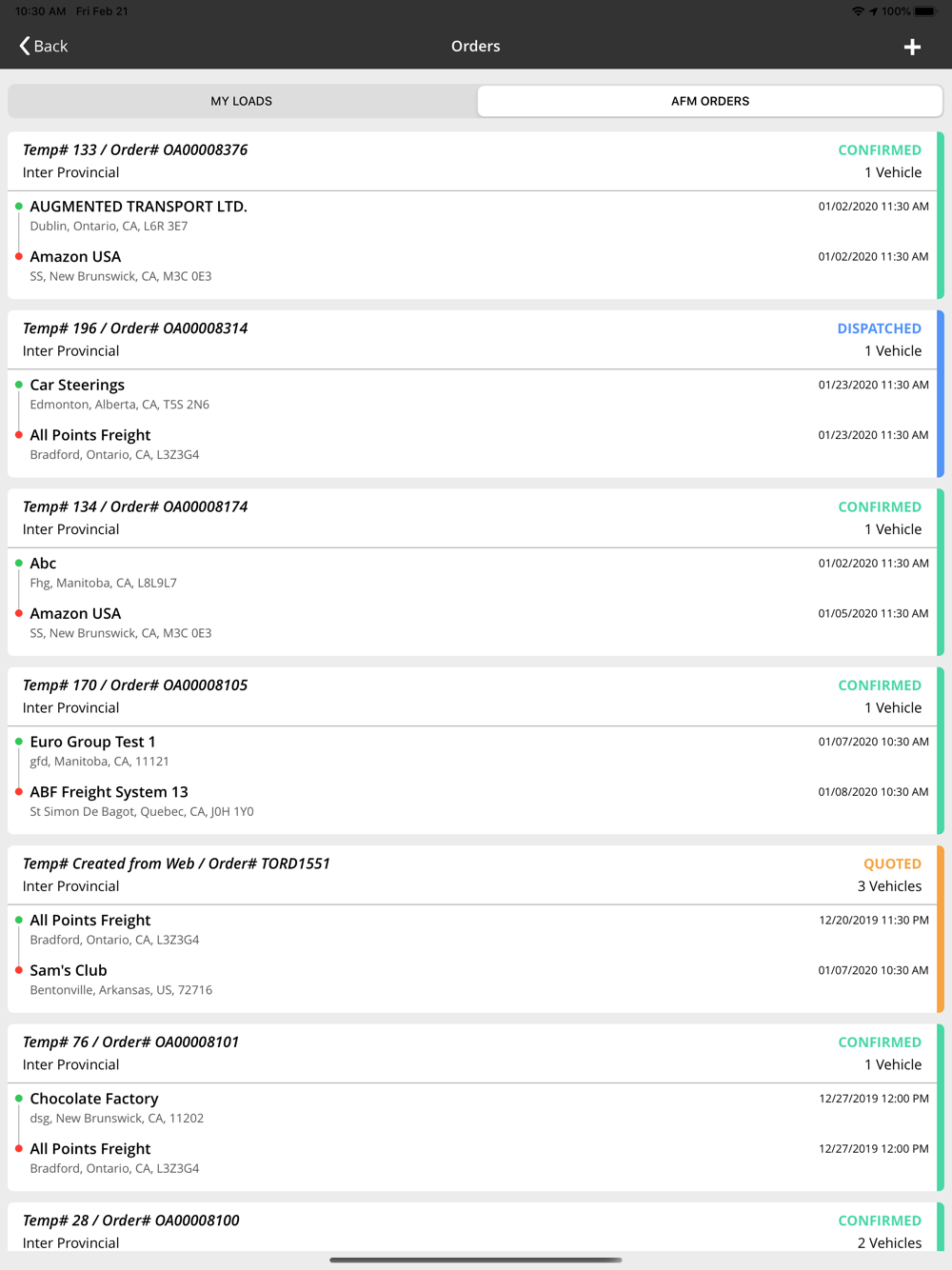Tap blue status stripe on Temp# 196 order
The height and width of the screenshot is (1270, 952).
pyautogui.click(x=941, y=394)
